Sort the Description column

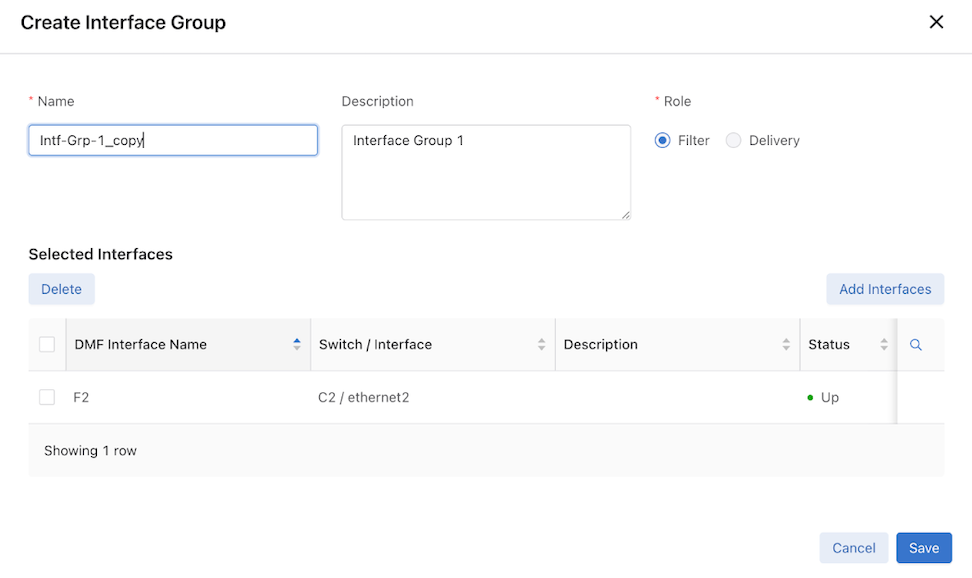click(x=786, y=345)
